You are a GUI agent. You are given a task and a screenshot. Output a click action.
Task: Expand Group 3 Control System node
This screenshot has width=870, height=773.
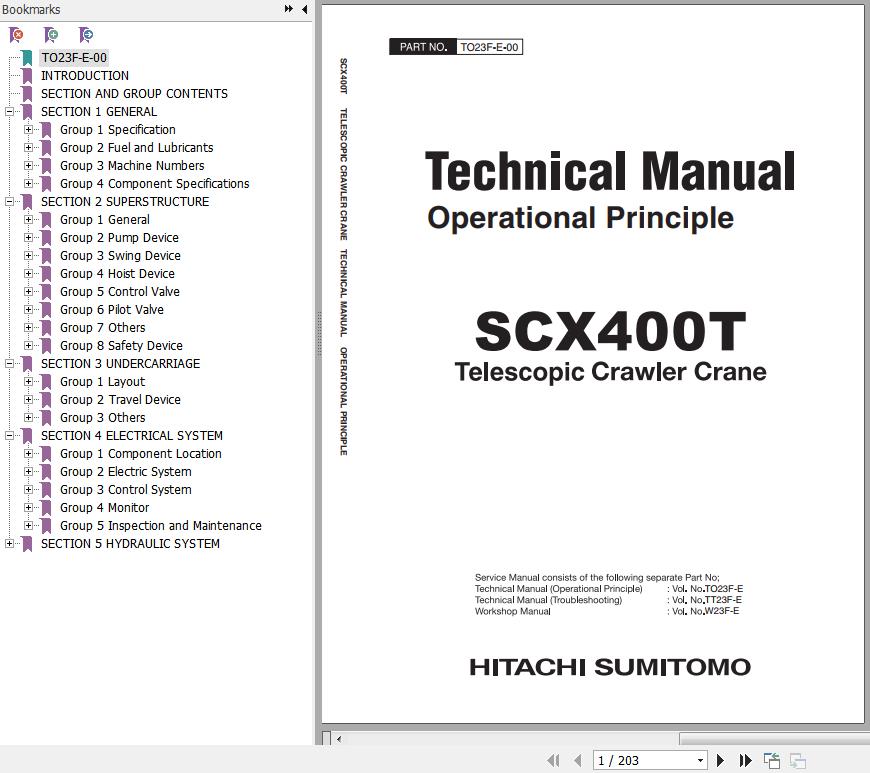29,490
